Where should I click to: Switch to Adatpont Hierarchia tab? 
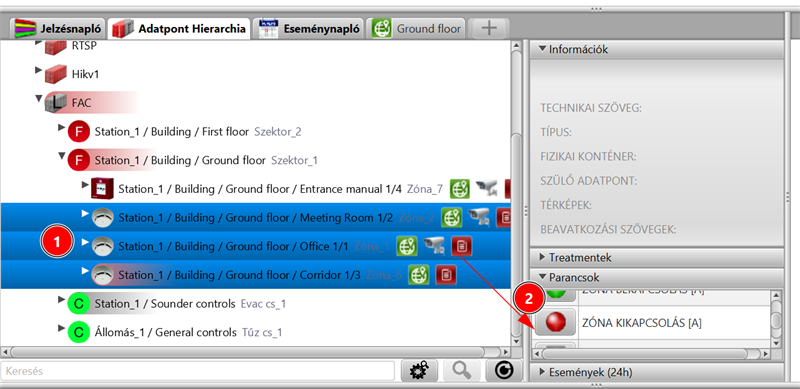coord(180,29)
